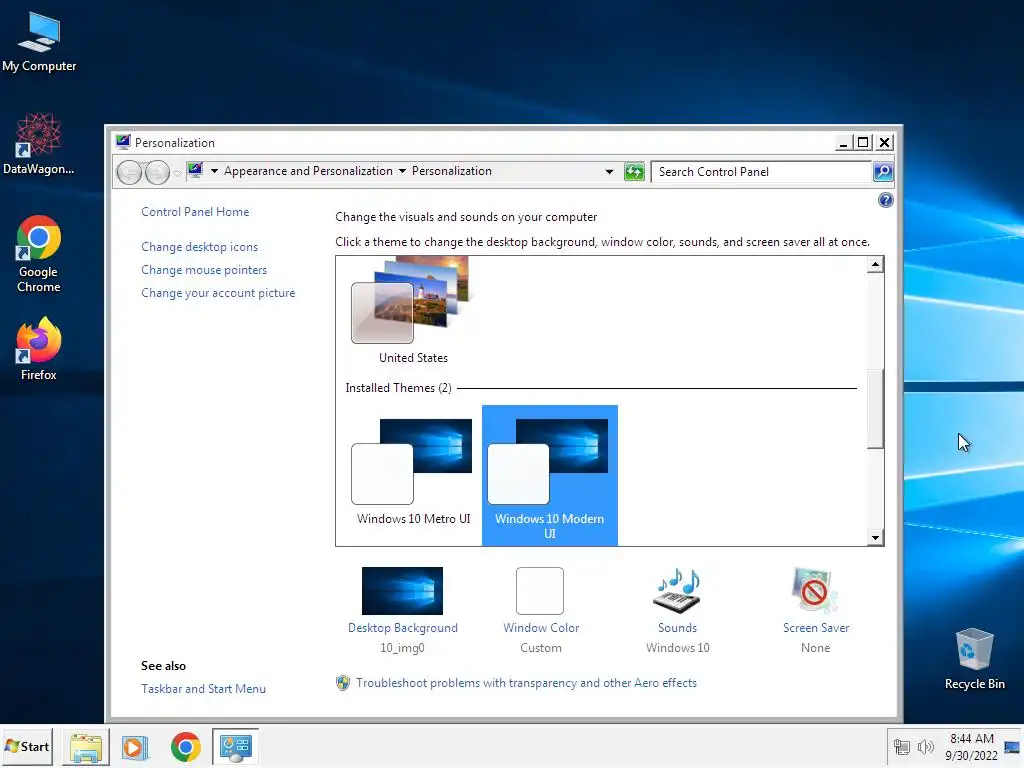Select the Windows 10 Modern UI theme
Viewport: 1024px width, 768px height.
click(x=550, y=475)
